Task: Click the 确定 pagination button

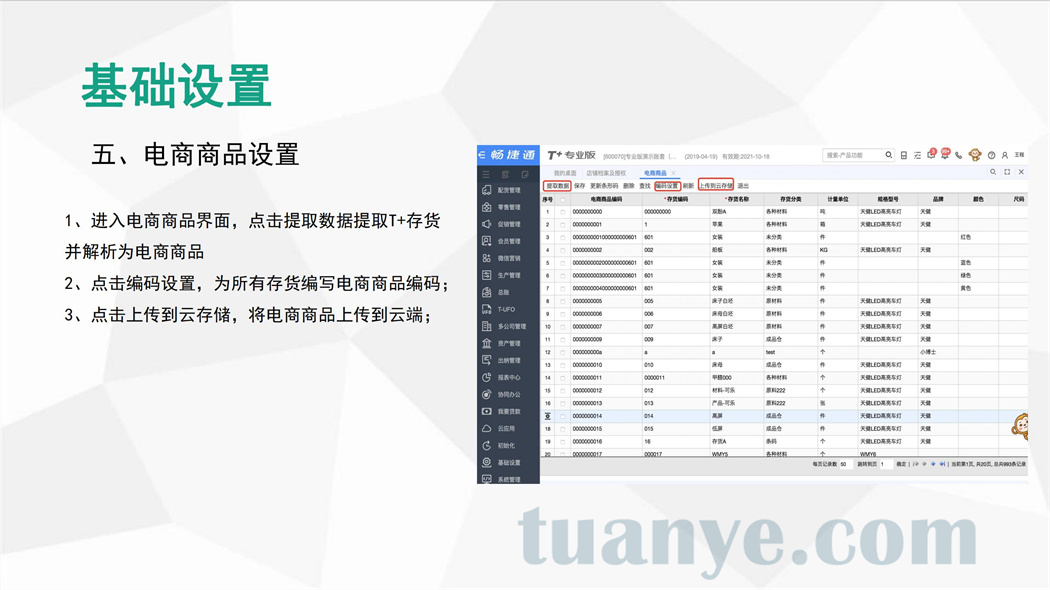Action: (901, 464)
